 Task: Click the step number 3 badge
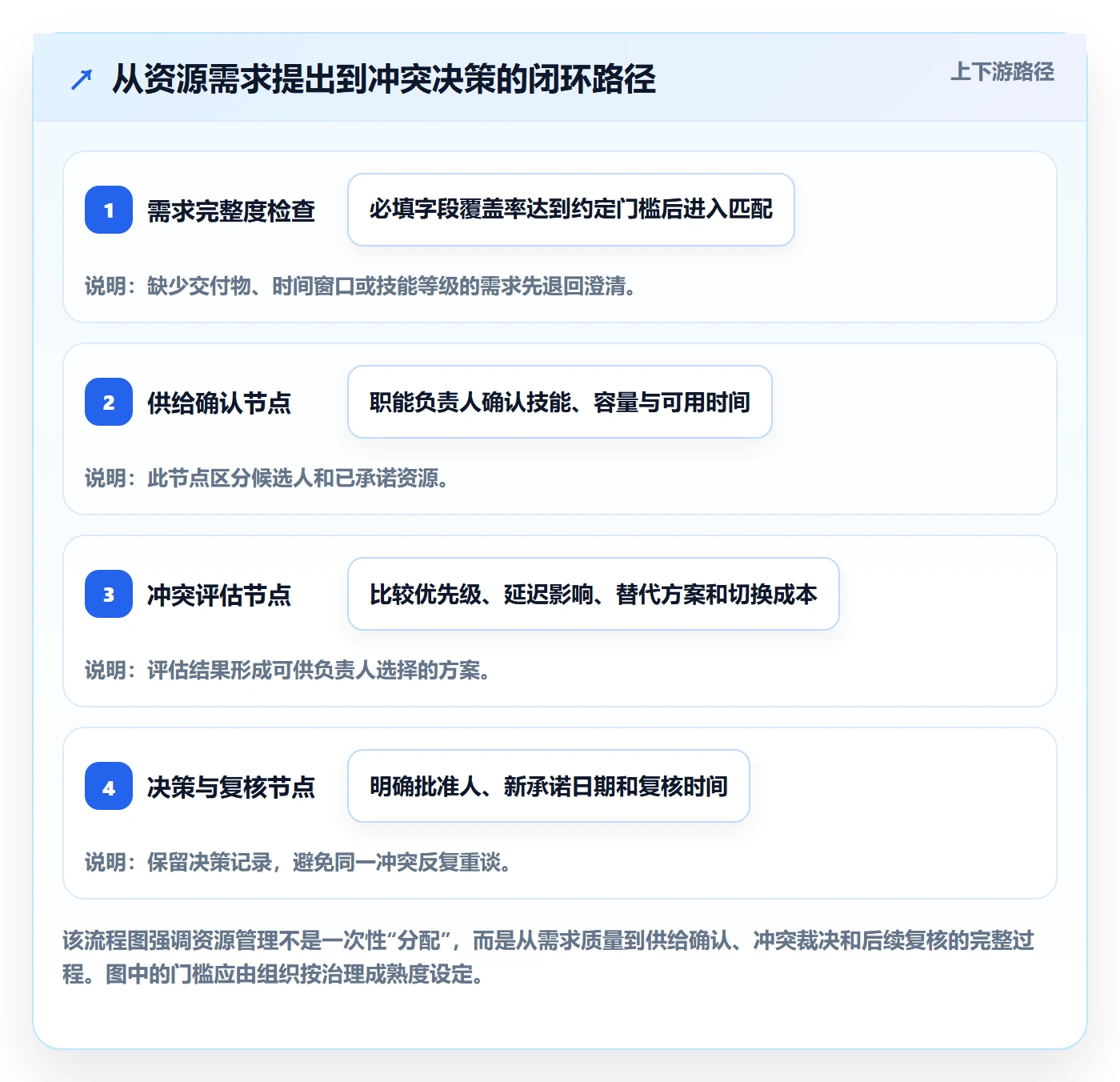coord(109,594)
